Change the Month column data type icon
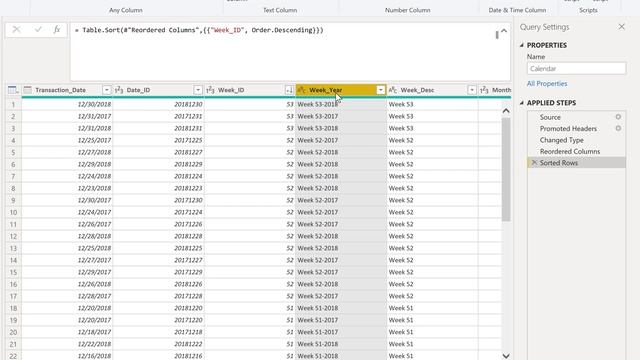 tap(484, 90)
